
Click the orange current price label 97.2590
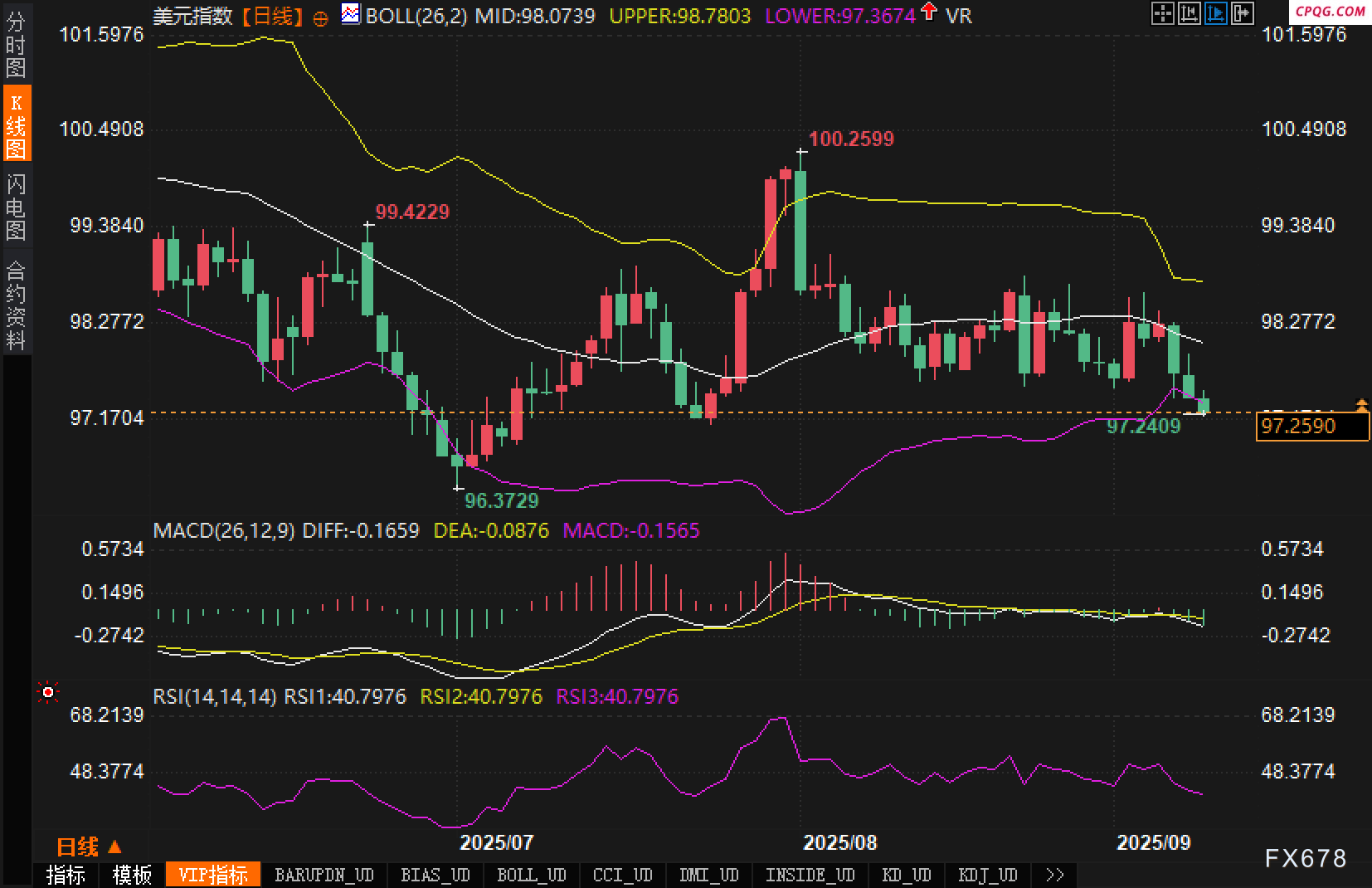[1311, 427]
